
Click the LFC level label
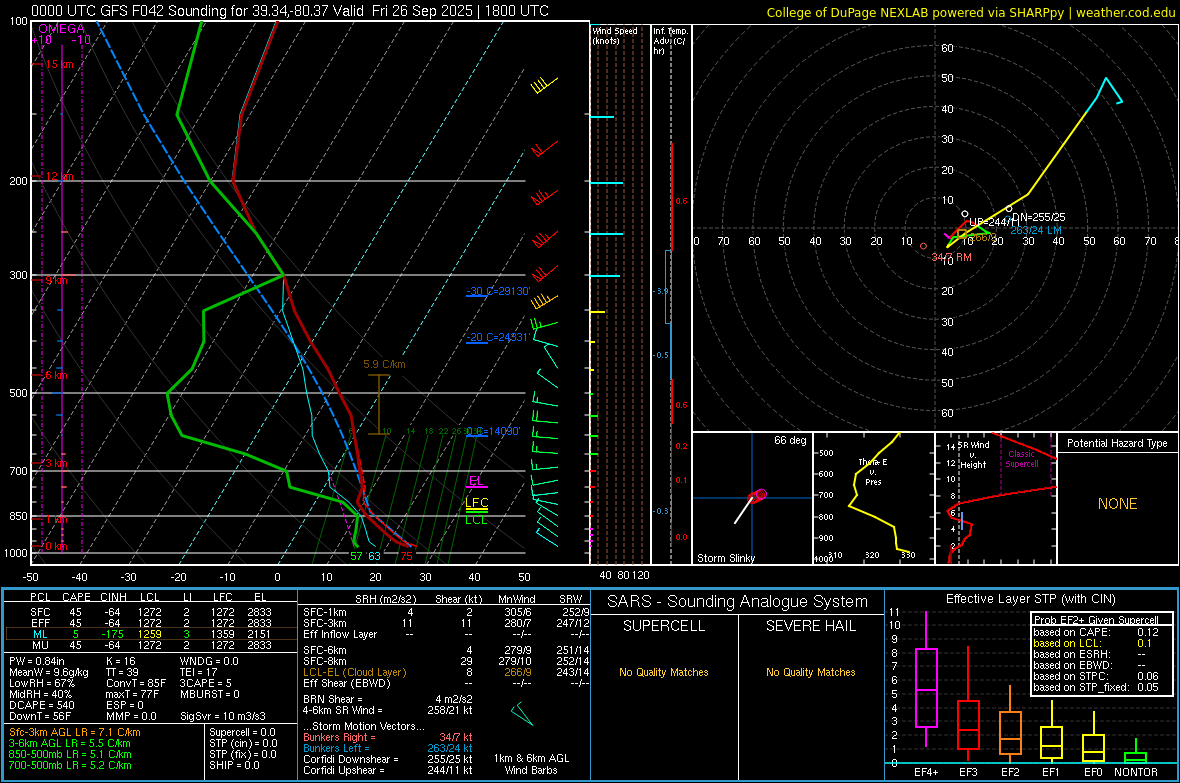coord(476,502)
